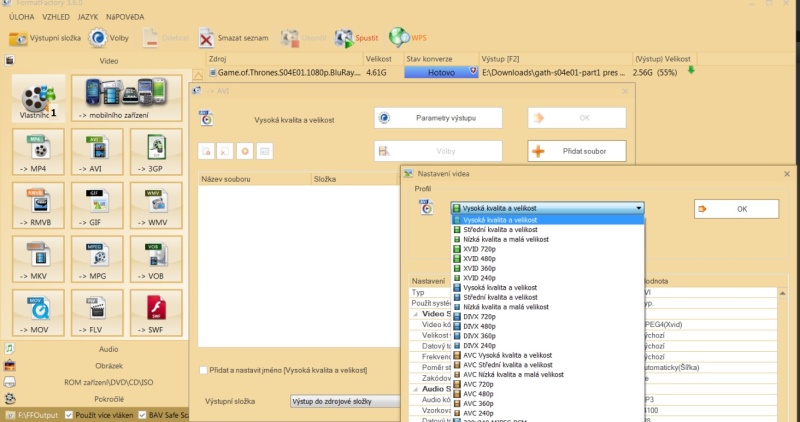Click the gear icon beside Pokročilé
Screen dimensions: 800x422
pos(9,399)
